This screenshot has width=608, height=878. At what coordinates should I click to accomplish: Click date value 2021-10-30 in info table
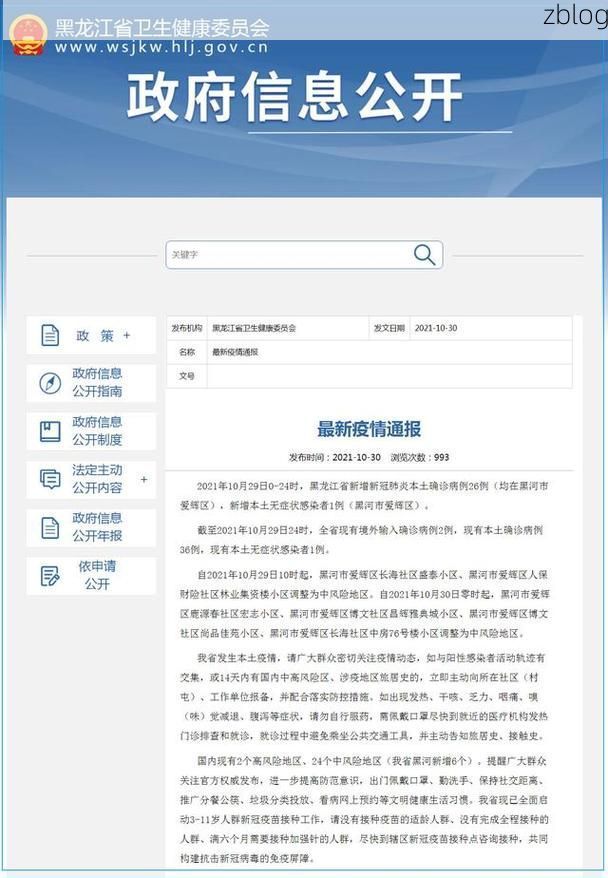(x=436, y=328)
